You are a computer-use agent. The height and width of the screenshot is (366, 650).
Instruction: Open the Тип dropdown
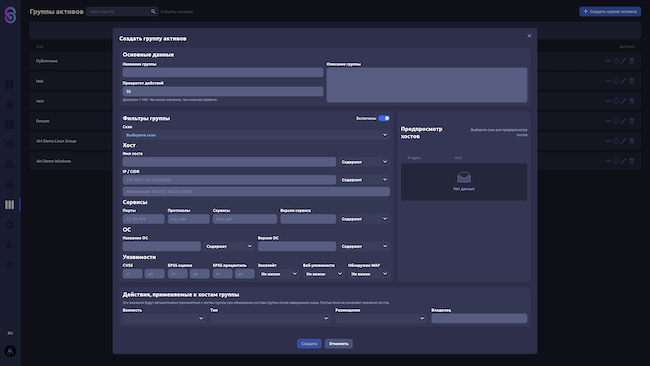(270, 318)
